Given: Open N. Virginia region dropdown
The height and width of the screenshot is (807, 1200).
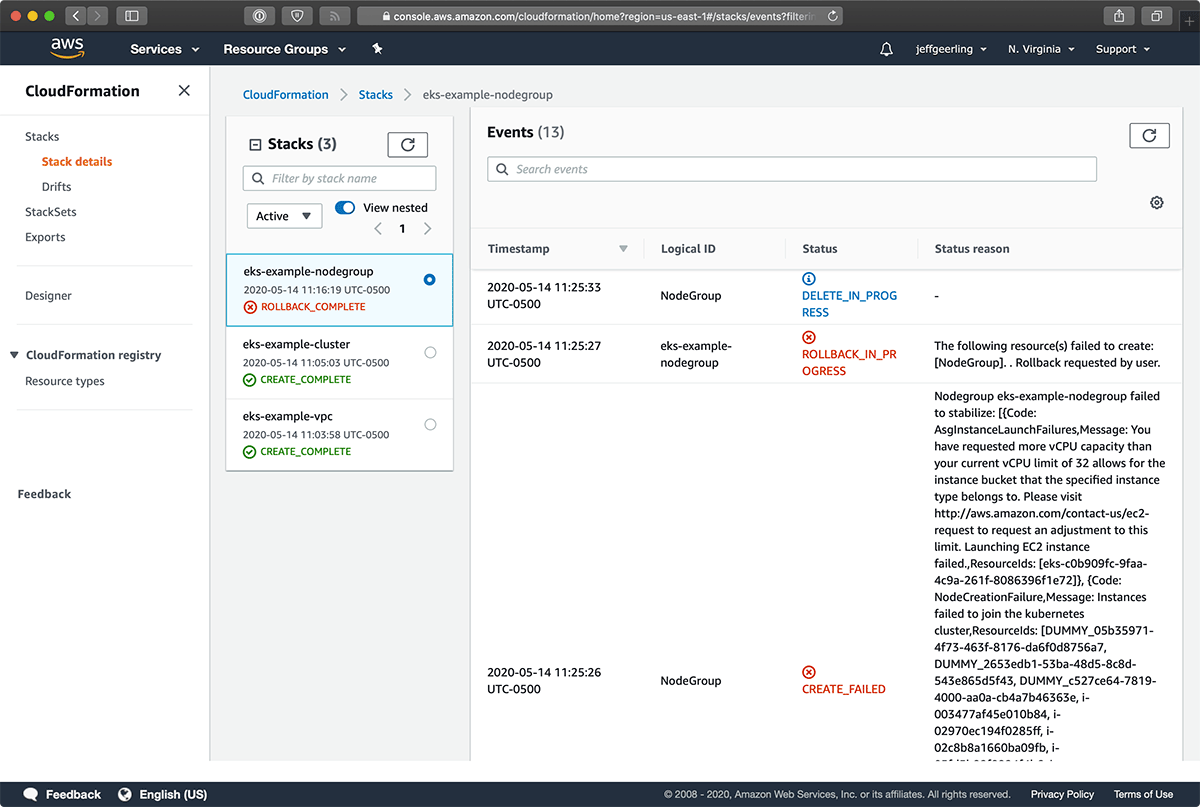Looking at the screenshot, I should 1041,49.
